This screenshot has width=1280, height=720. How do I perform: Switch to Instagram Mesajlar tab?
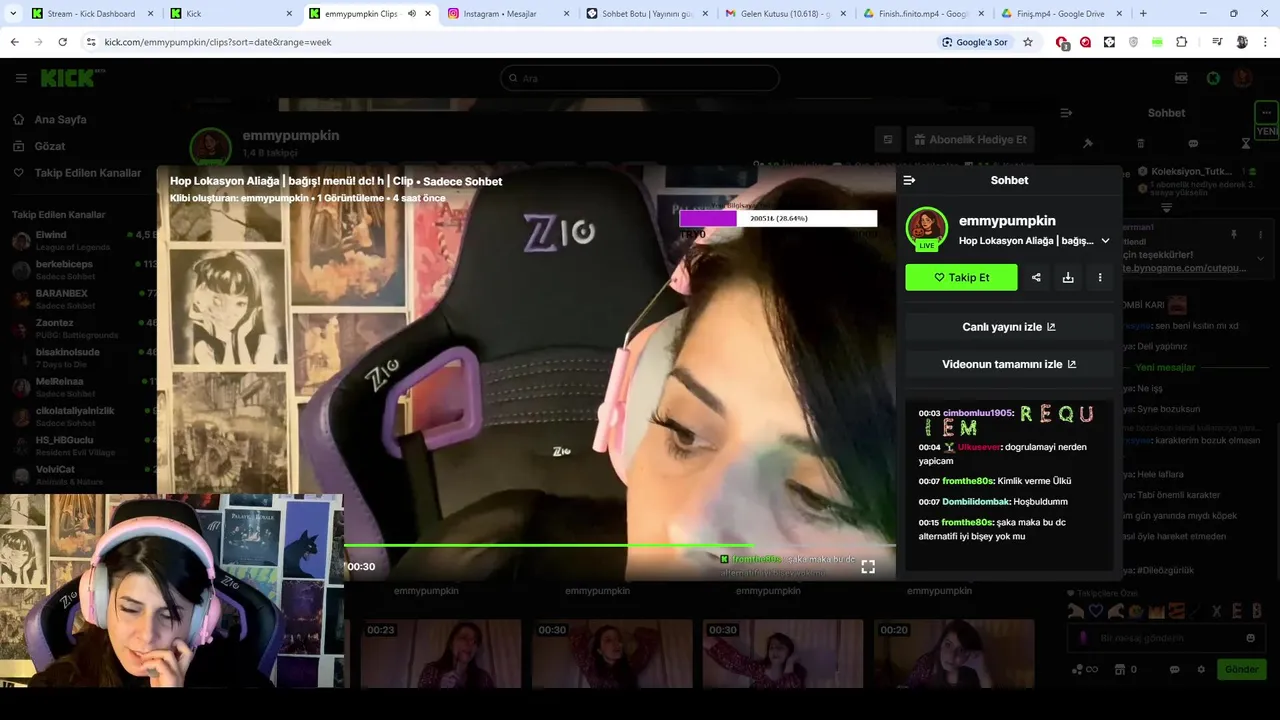(x=507, y=14)
